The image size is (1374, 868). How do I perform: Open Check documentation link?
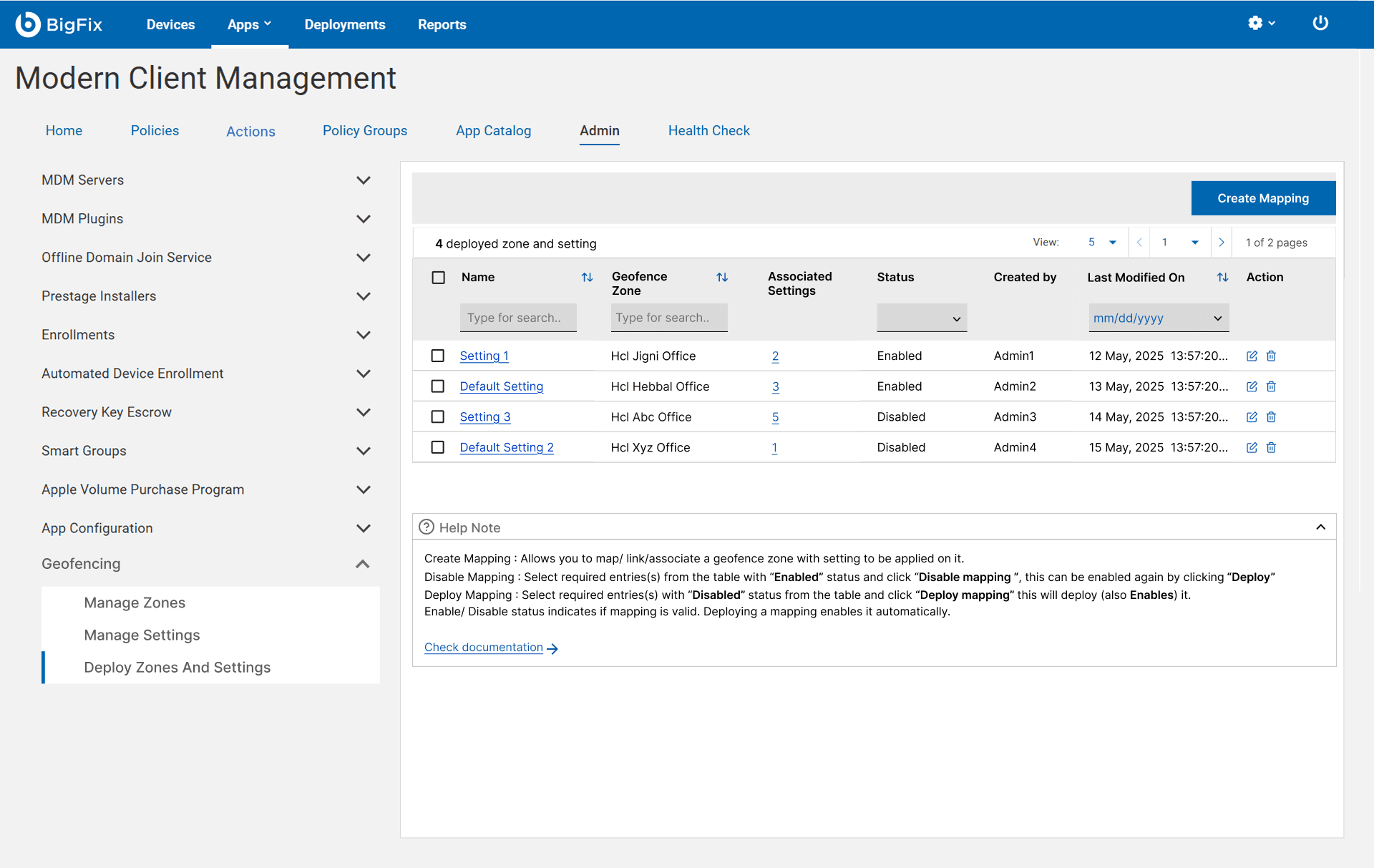coord(484,647)
